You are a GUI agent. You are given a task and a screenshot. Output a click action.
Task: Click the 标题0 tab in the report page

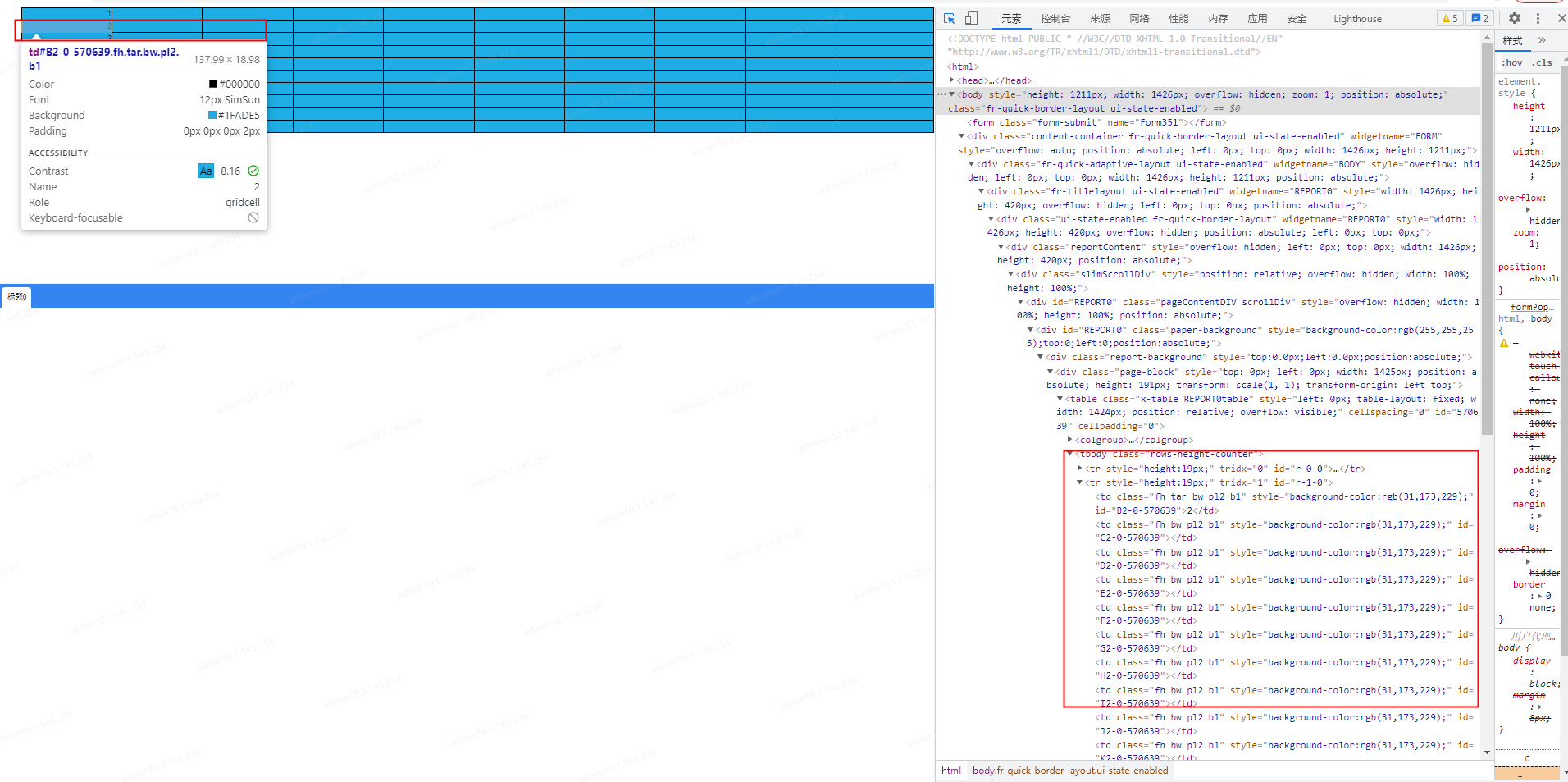point(16,296)
